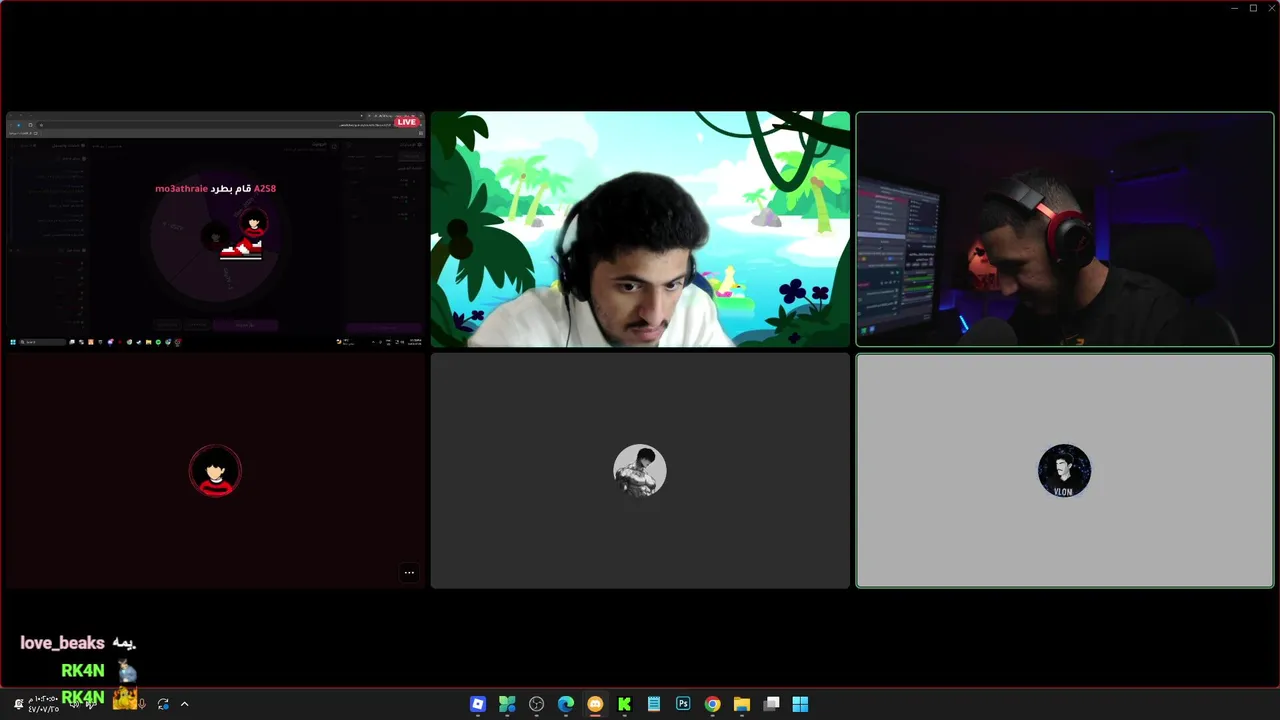This screenshot has height=720, width=1280.
Task: Click the love_beaks chat username
Action: pyautogui.click(x=62, y=643)
